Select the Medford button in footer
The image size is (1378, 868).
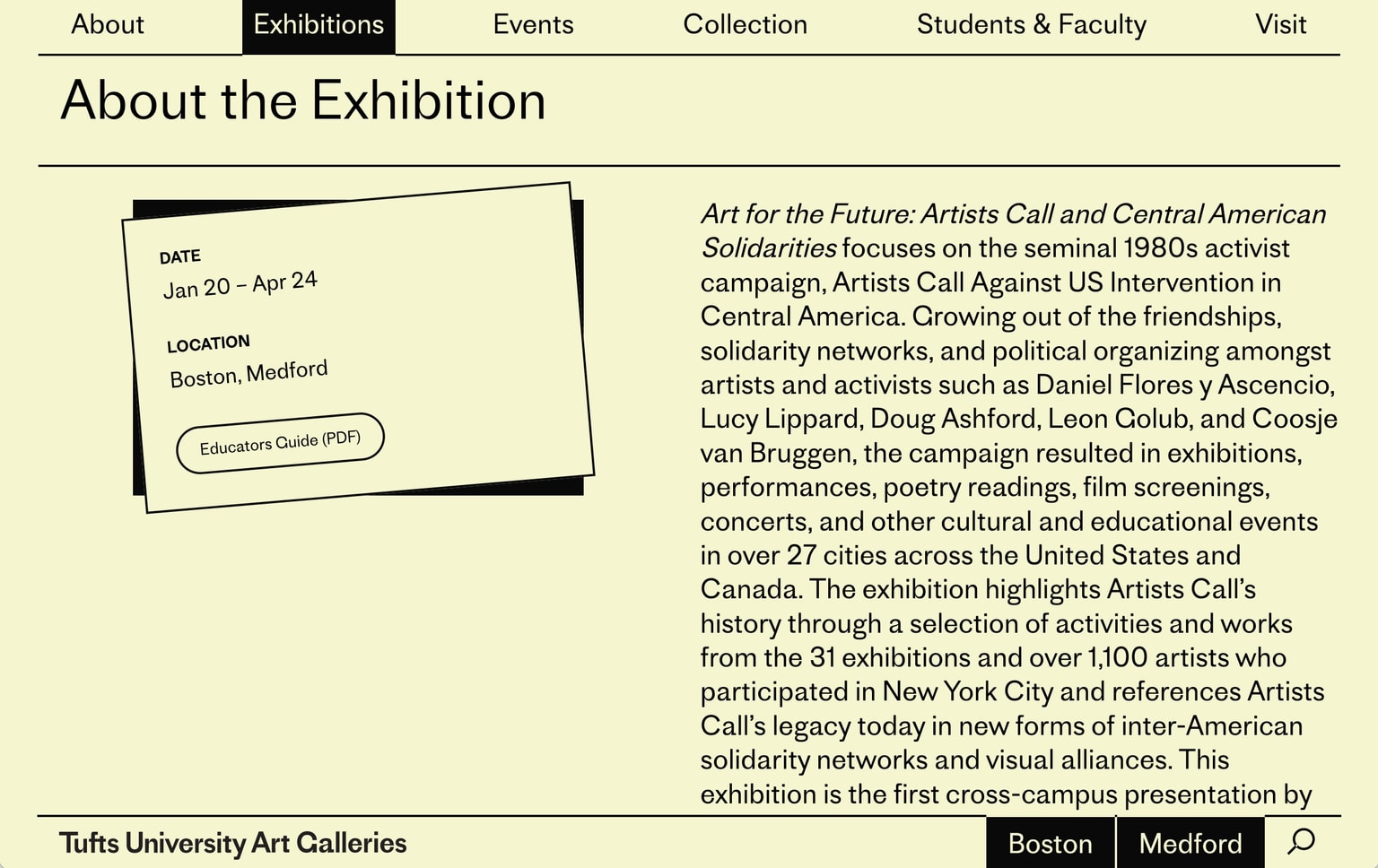[x=1190, y=843]
